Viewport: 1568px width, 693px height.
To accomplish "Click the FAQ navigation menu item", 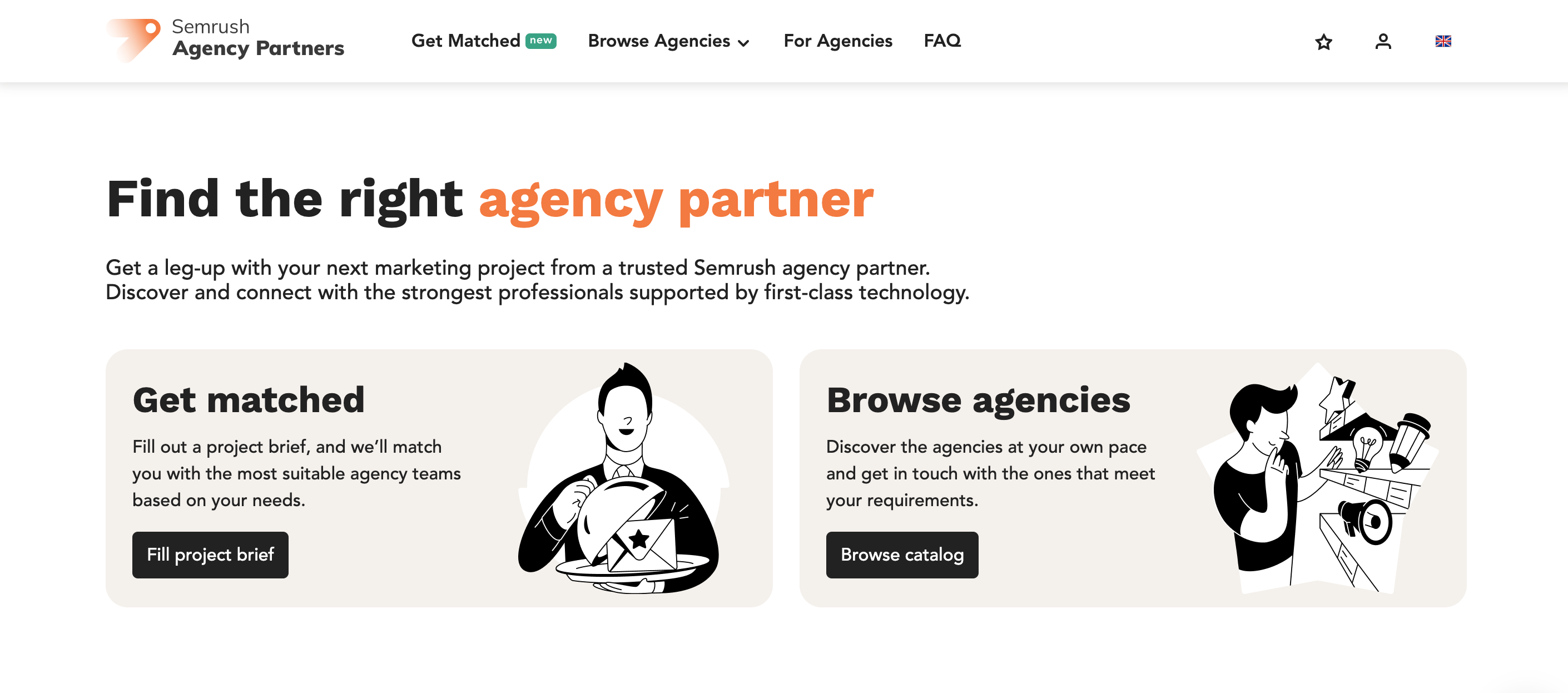I will tap(943, 41).
